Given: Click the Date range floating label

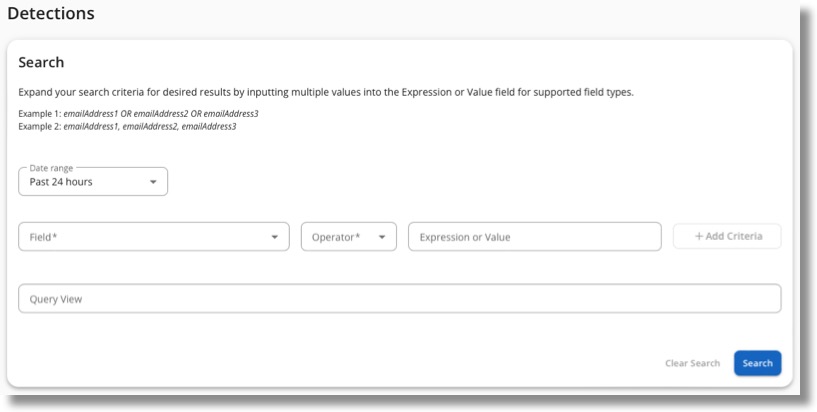Looking at the screenshot, I should pyautogui.click(x=52, y=168).
